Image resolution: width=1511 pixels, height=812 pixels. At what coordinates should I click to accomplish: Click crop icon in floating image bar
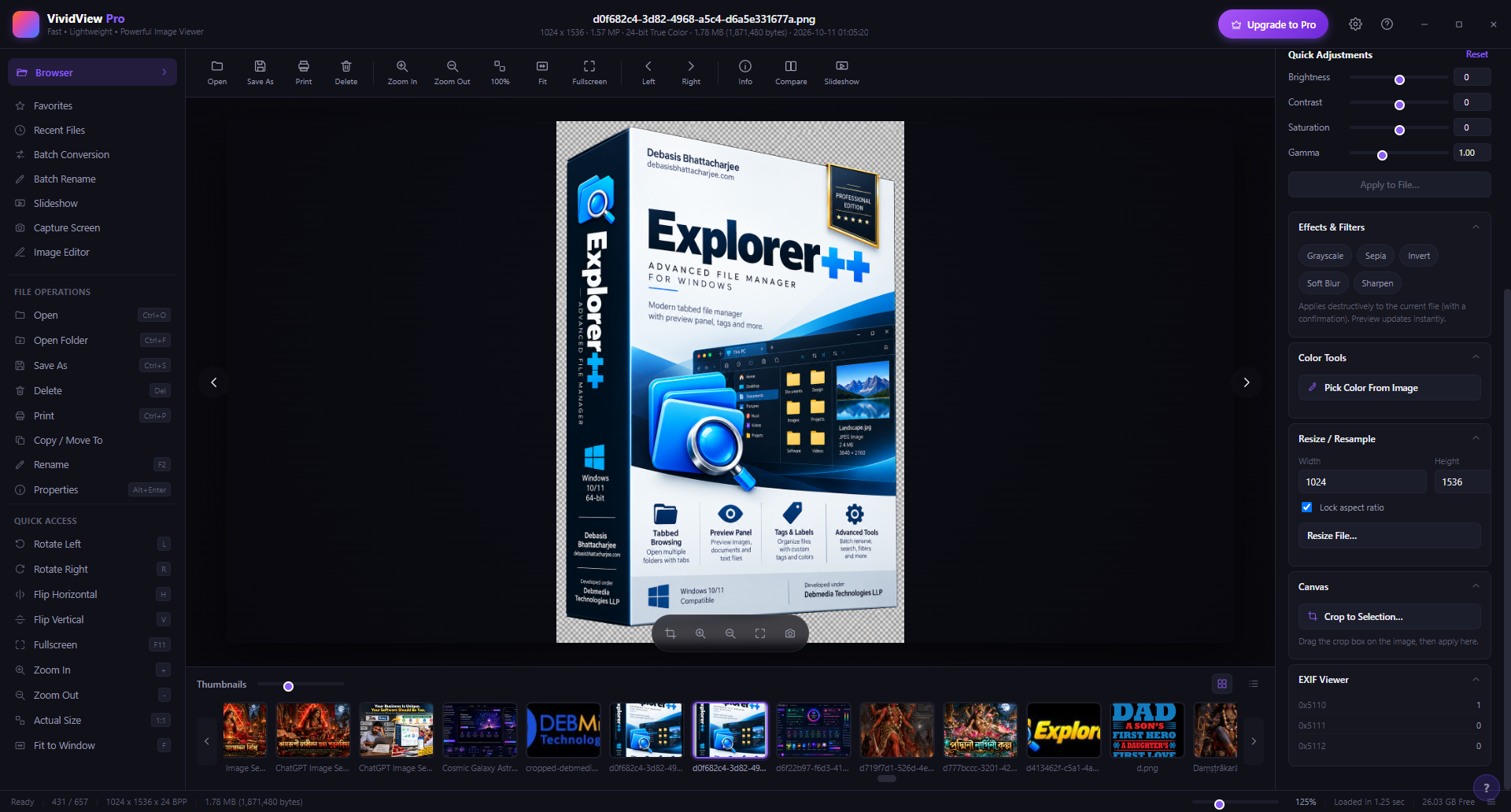671,633
